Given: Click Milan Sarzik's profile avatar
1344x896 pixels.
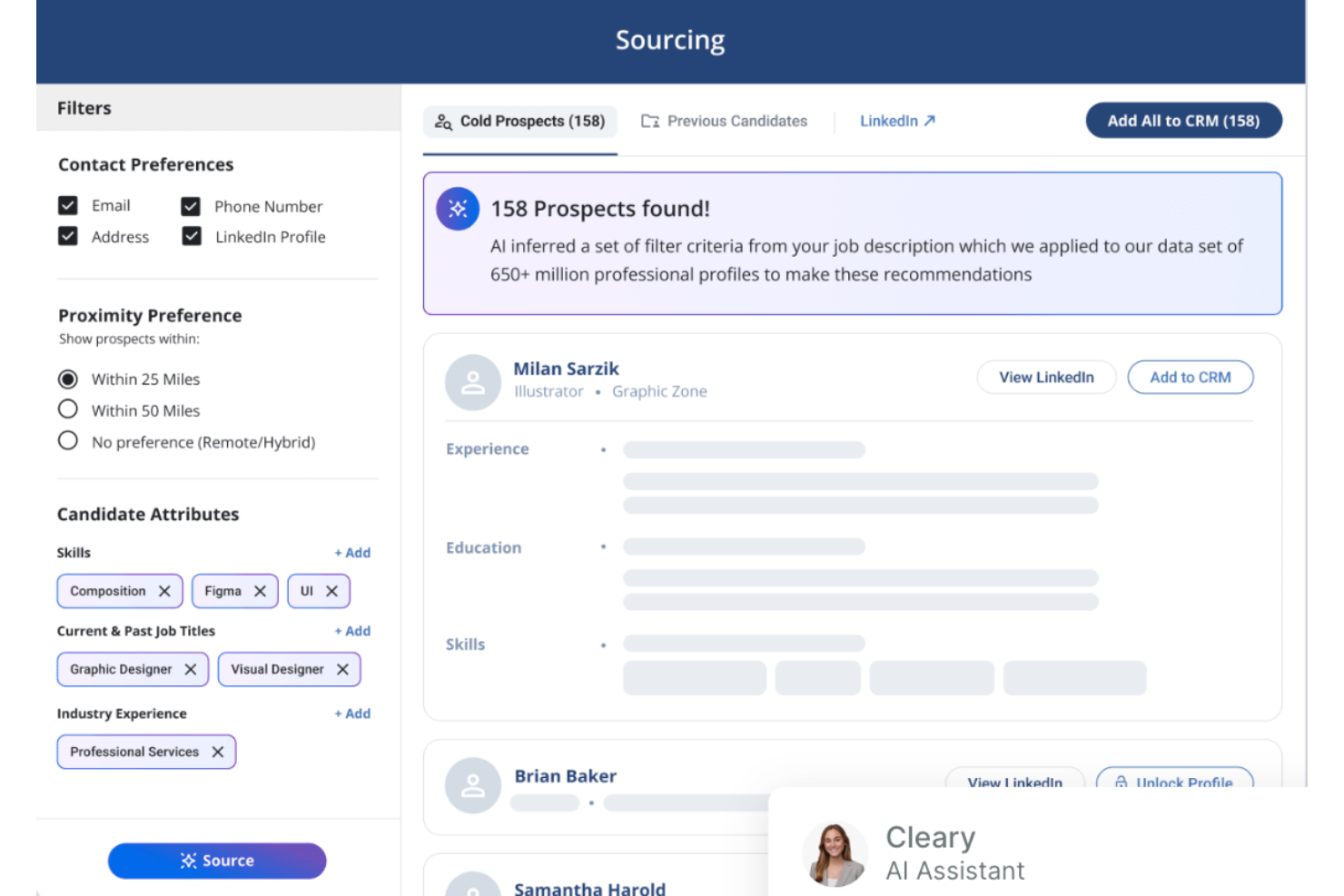Looking at the screenshot, I should 472,382.
